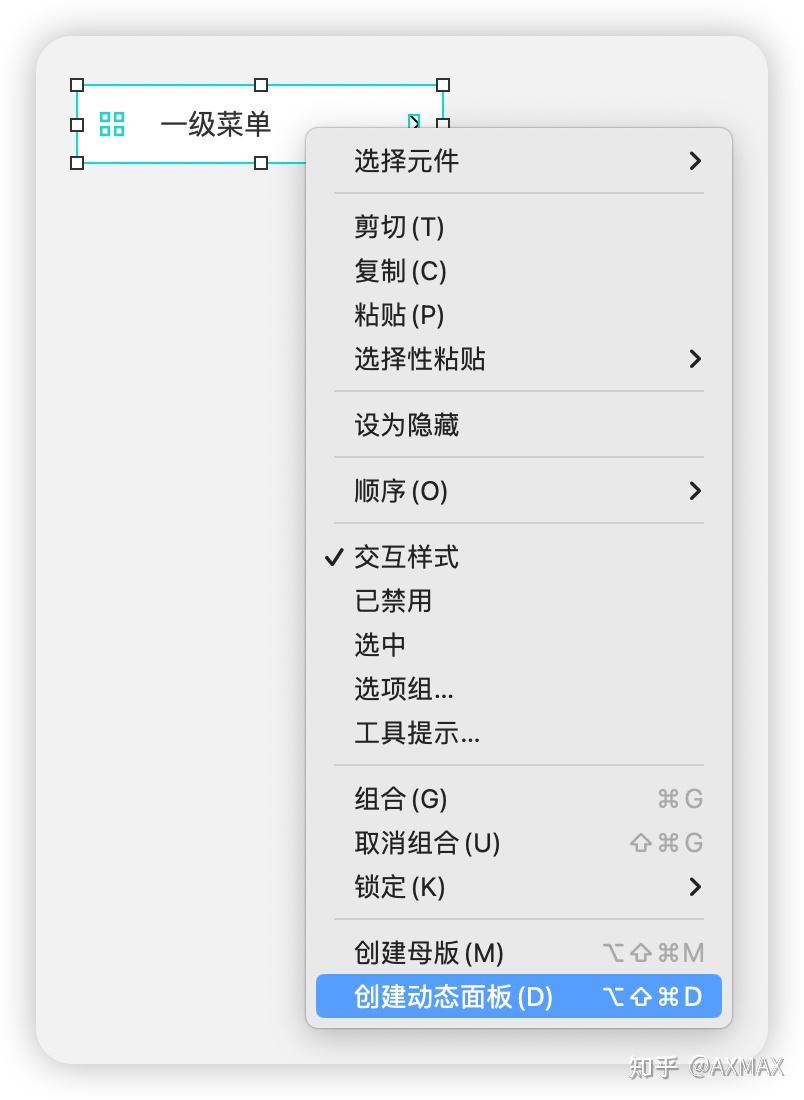Click the top-center selection handle of the widget
This screenshot has width=804, height=1100.
(x=261, y=85)
